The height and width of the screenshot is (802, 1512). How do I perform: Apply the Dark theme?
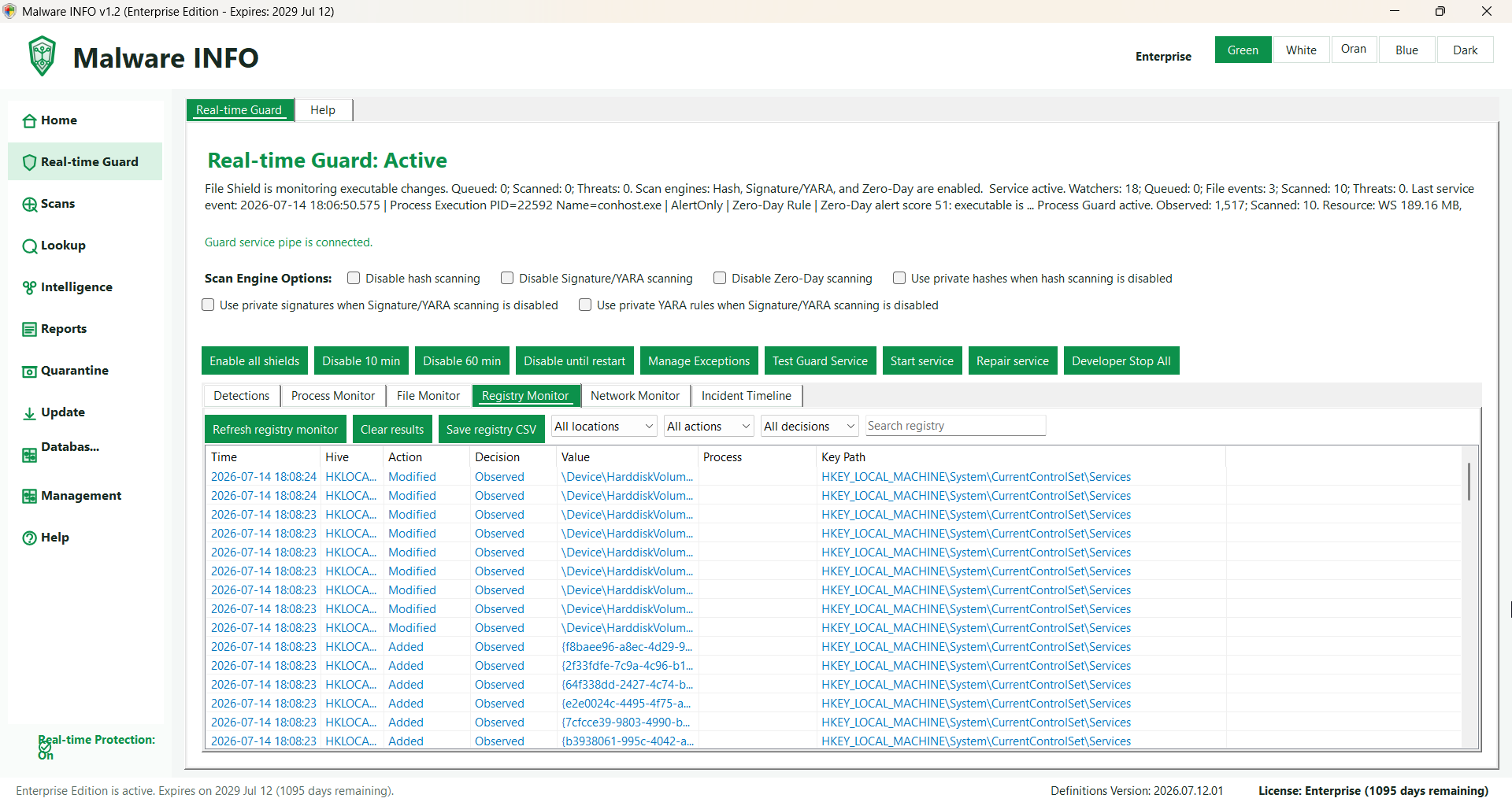[x=1465, y=50]
